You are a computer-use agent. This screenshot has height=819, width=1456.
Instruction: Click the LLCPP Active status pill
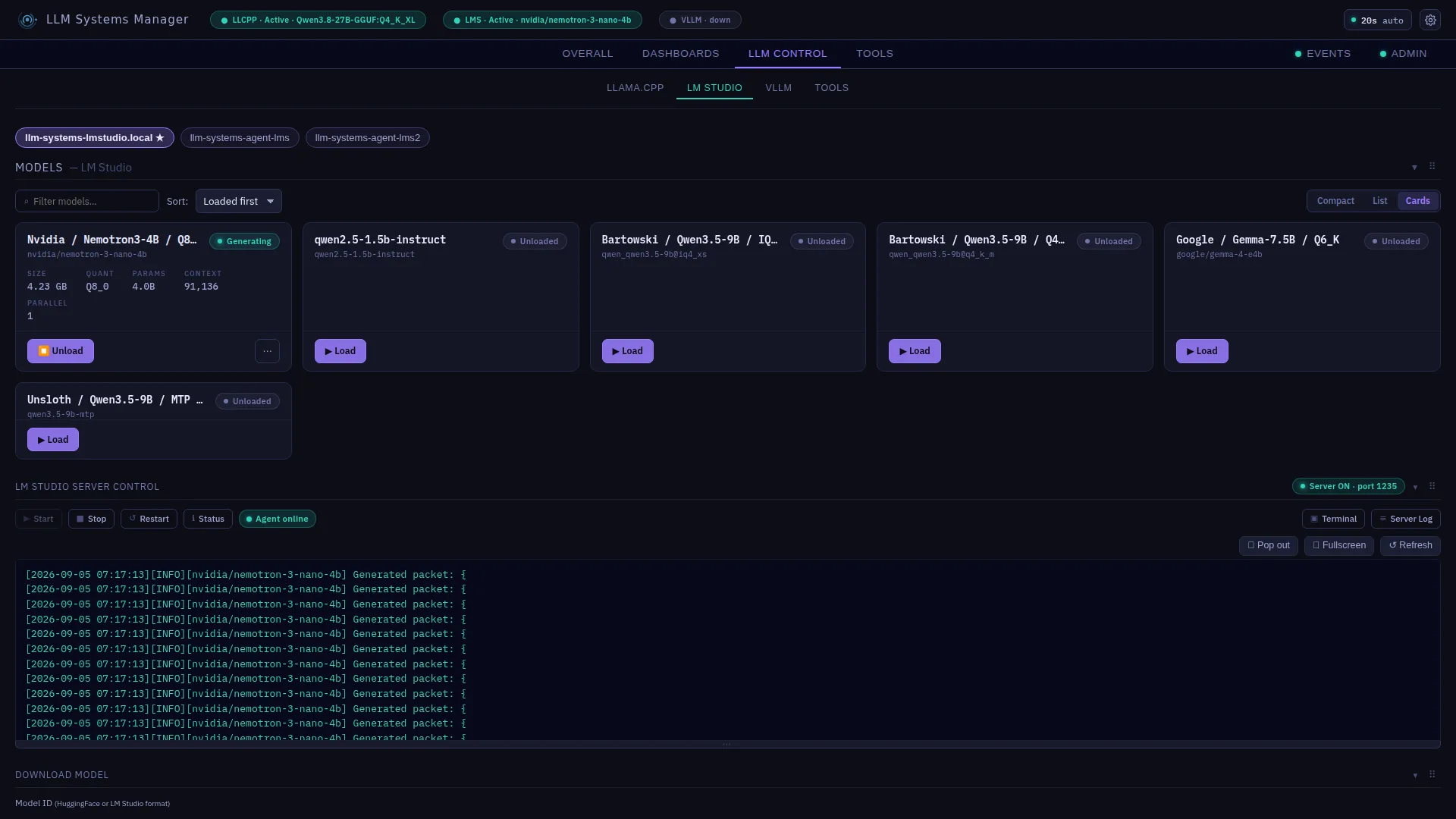[318, 20]
